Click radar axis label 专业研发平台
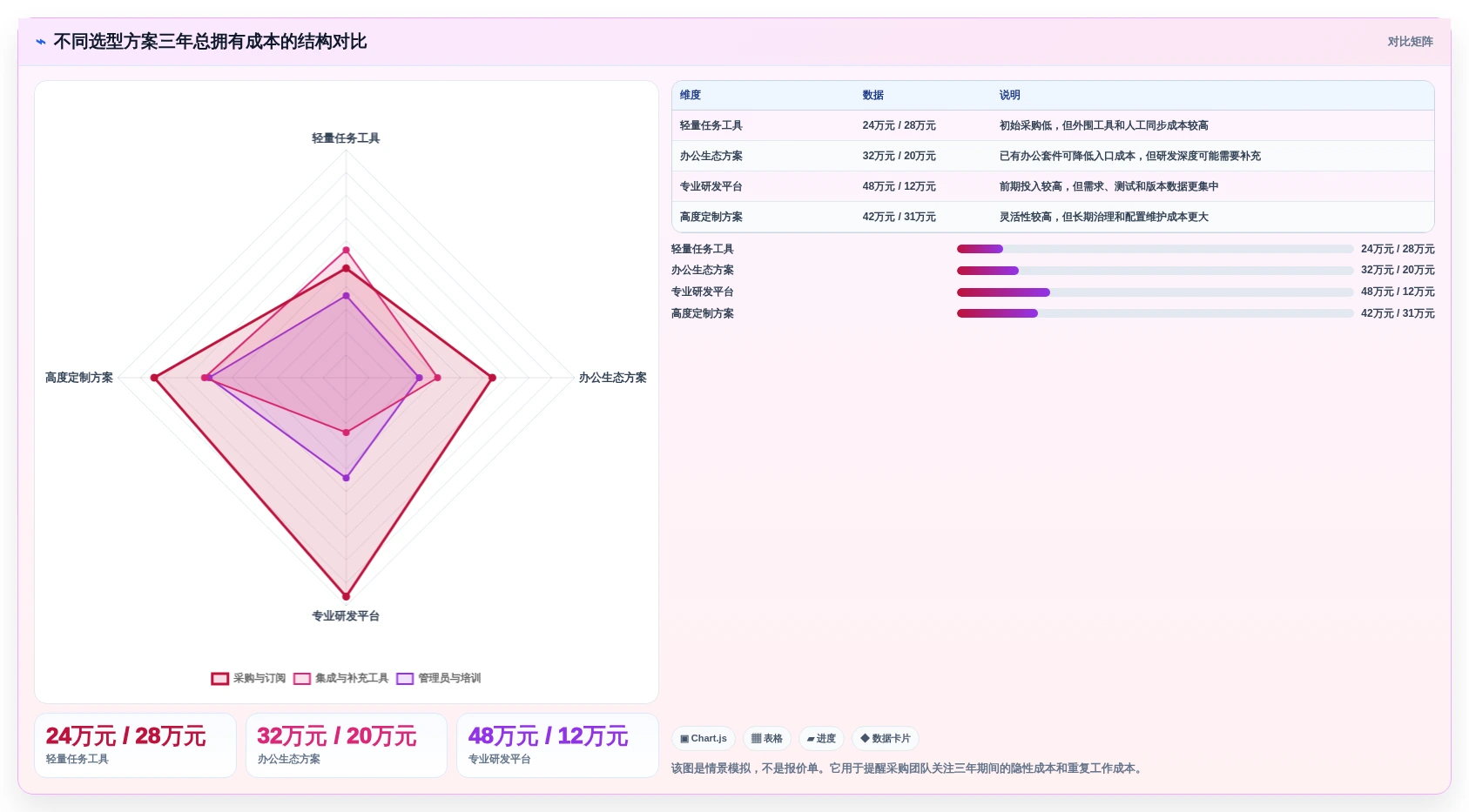The height and width of the screenshot is (812, 1469). point(346,616)
